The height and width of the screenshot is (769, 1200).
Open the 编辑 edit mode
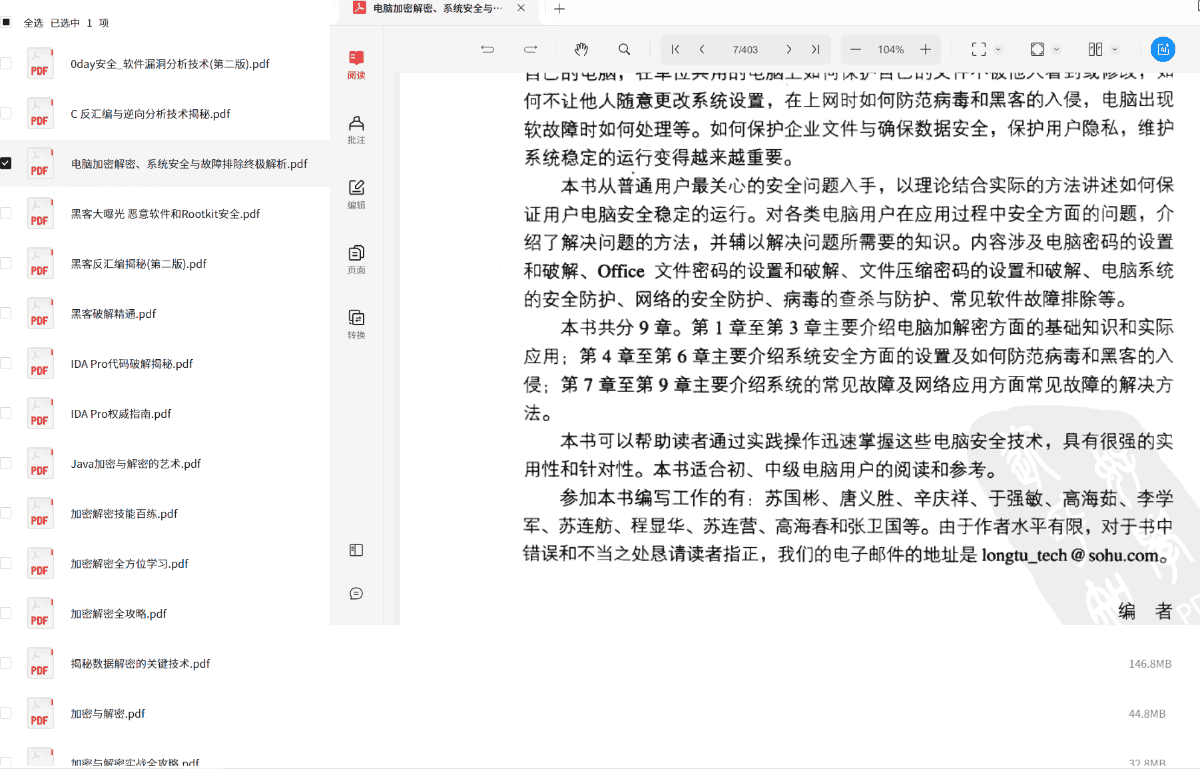pyautogui.click(x=356, y=193)
